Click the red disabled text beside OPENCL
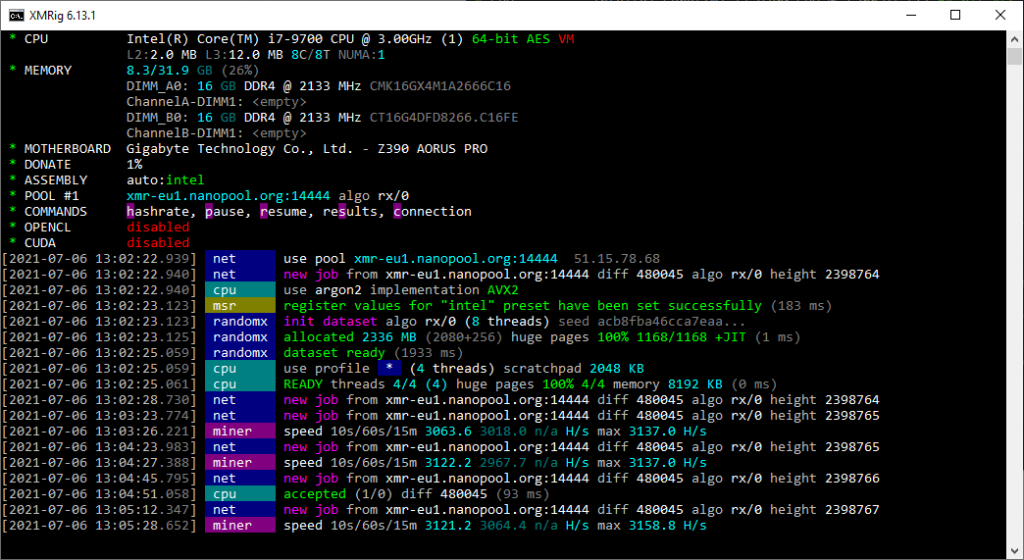 (158, 227)
